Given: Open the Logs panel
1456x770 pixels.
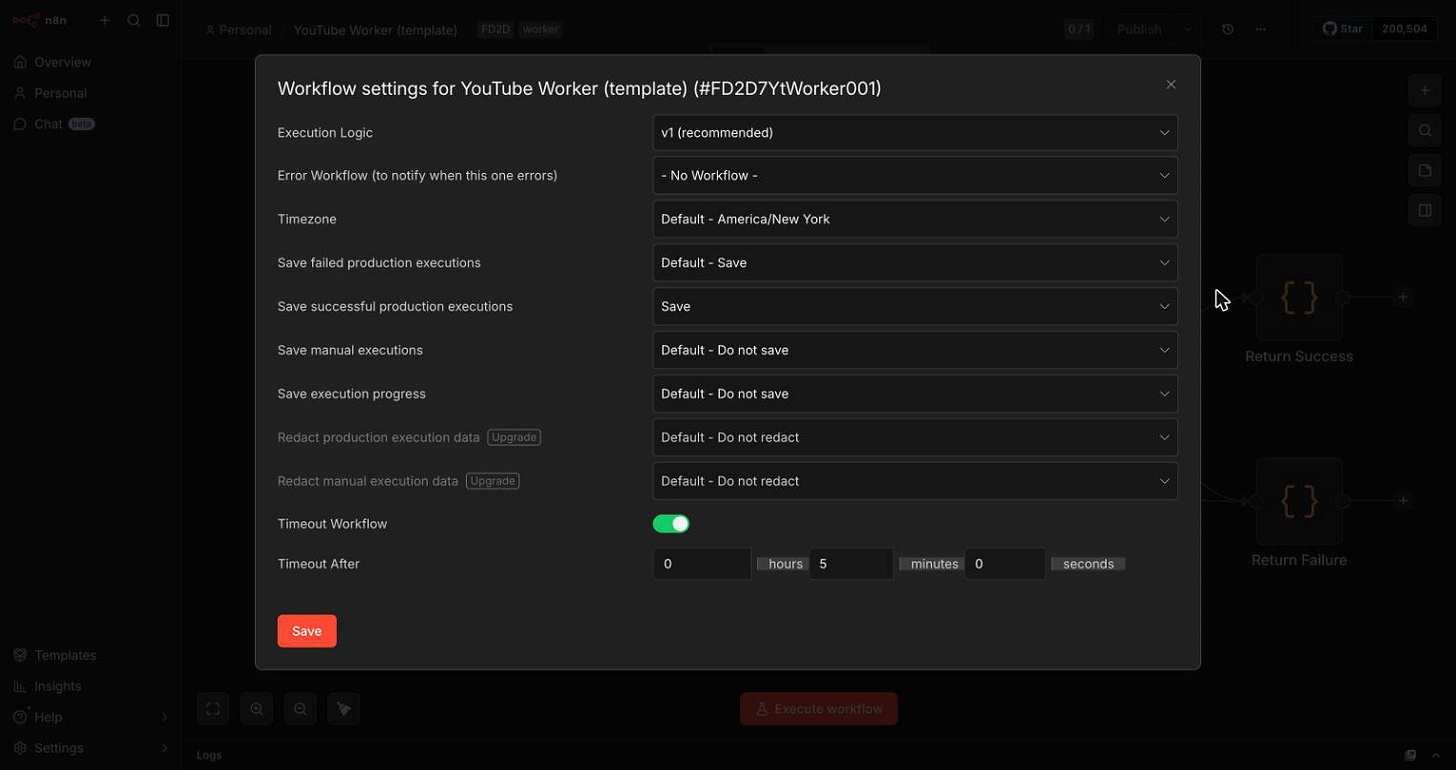Looking at the screenshot, I should coord(209,756).
